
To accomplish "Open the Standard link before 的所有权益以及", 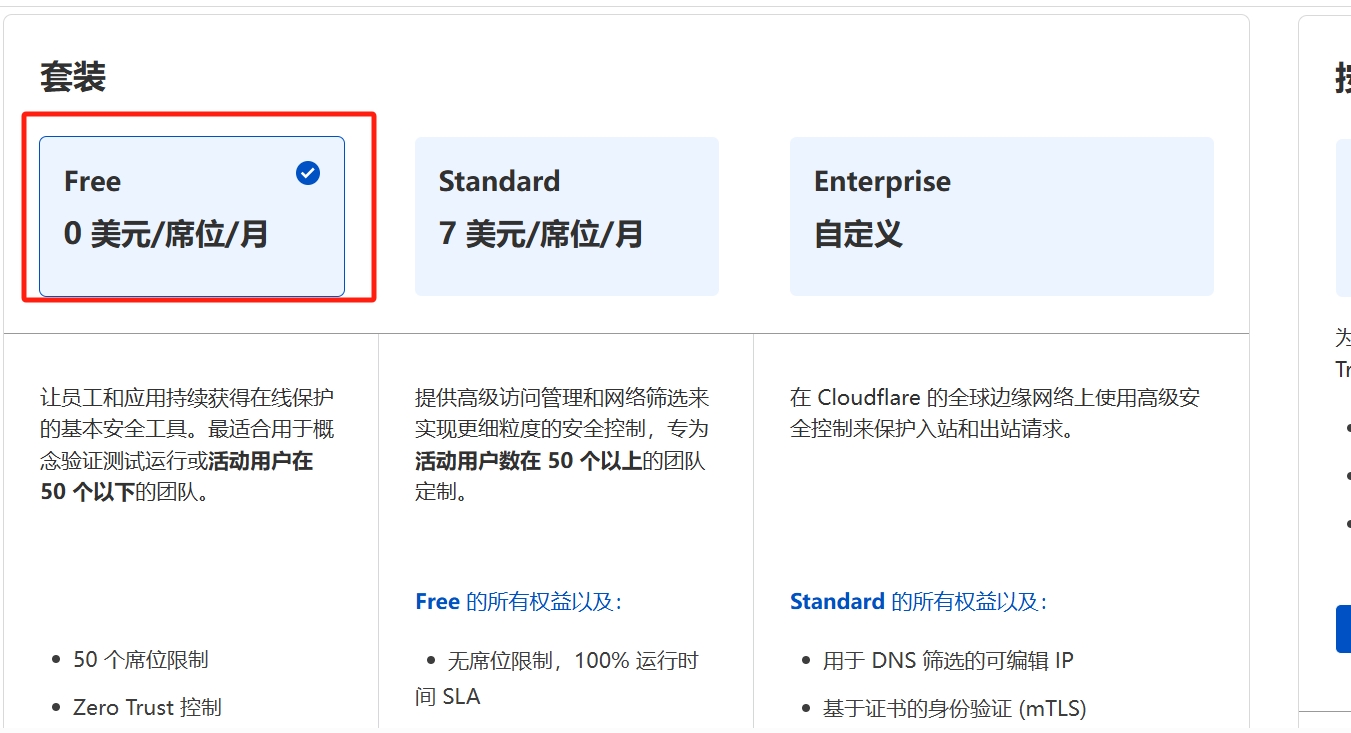I will (x=837, y=602).
